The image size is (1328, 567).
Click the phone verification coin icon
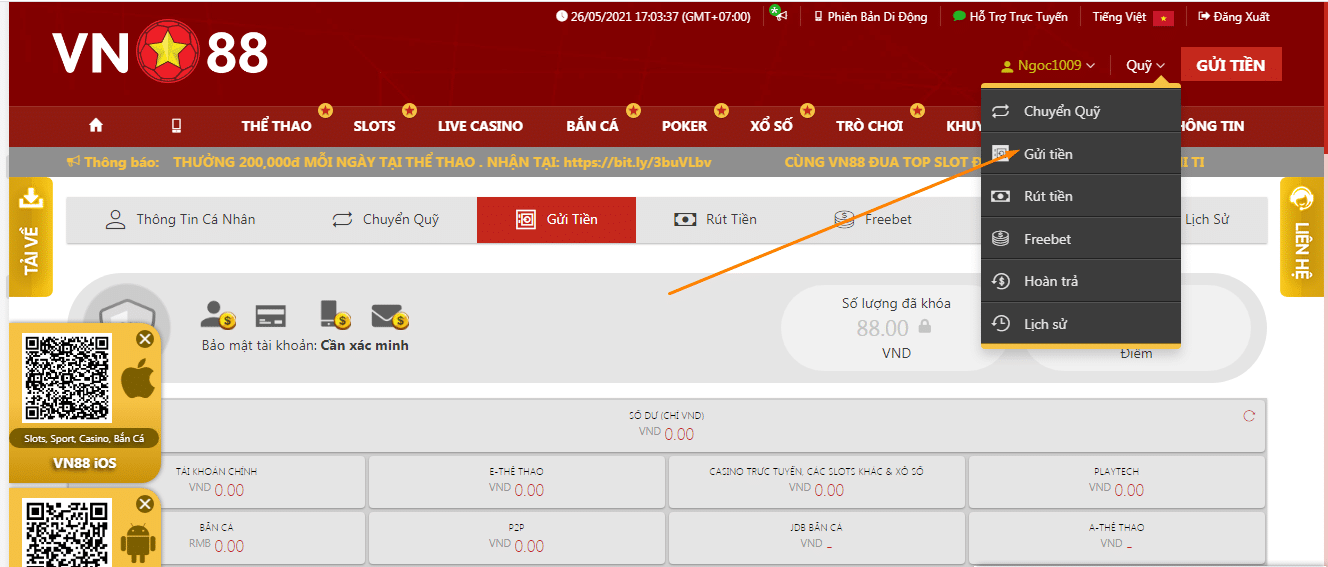334,314
